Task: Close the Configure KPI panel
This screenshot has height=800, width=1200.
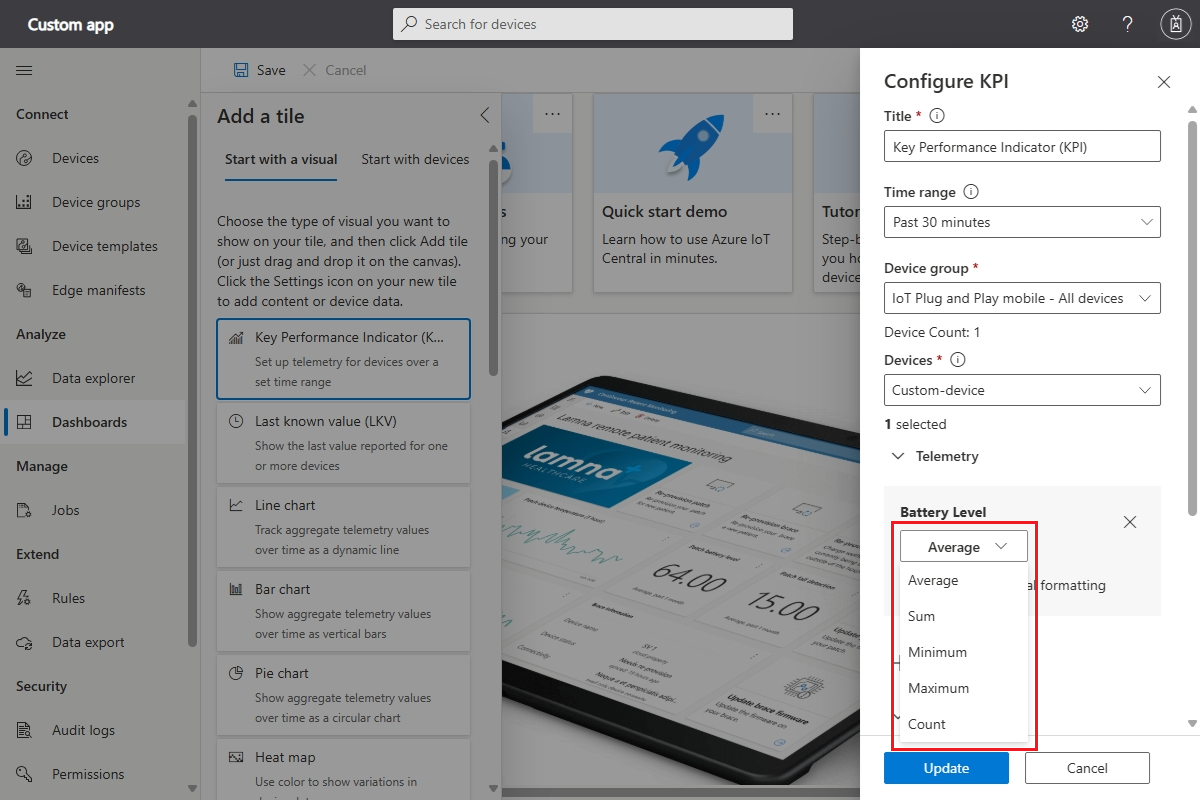Action: (x=1164, y=82)
